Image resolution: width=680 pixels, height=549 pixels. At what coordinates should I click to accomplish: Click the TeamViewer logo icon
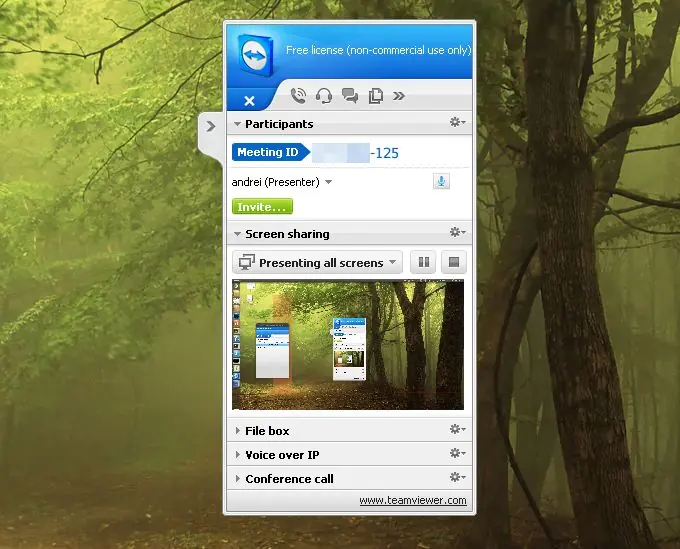click(256, 55)
